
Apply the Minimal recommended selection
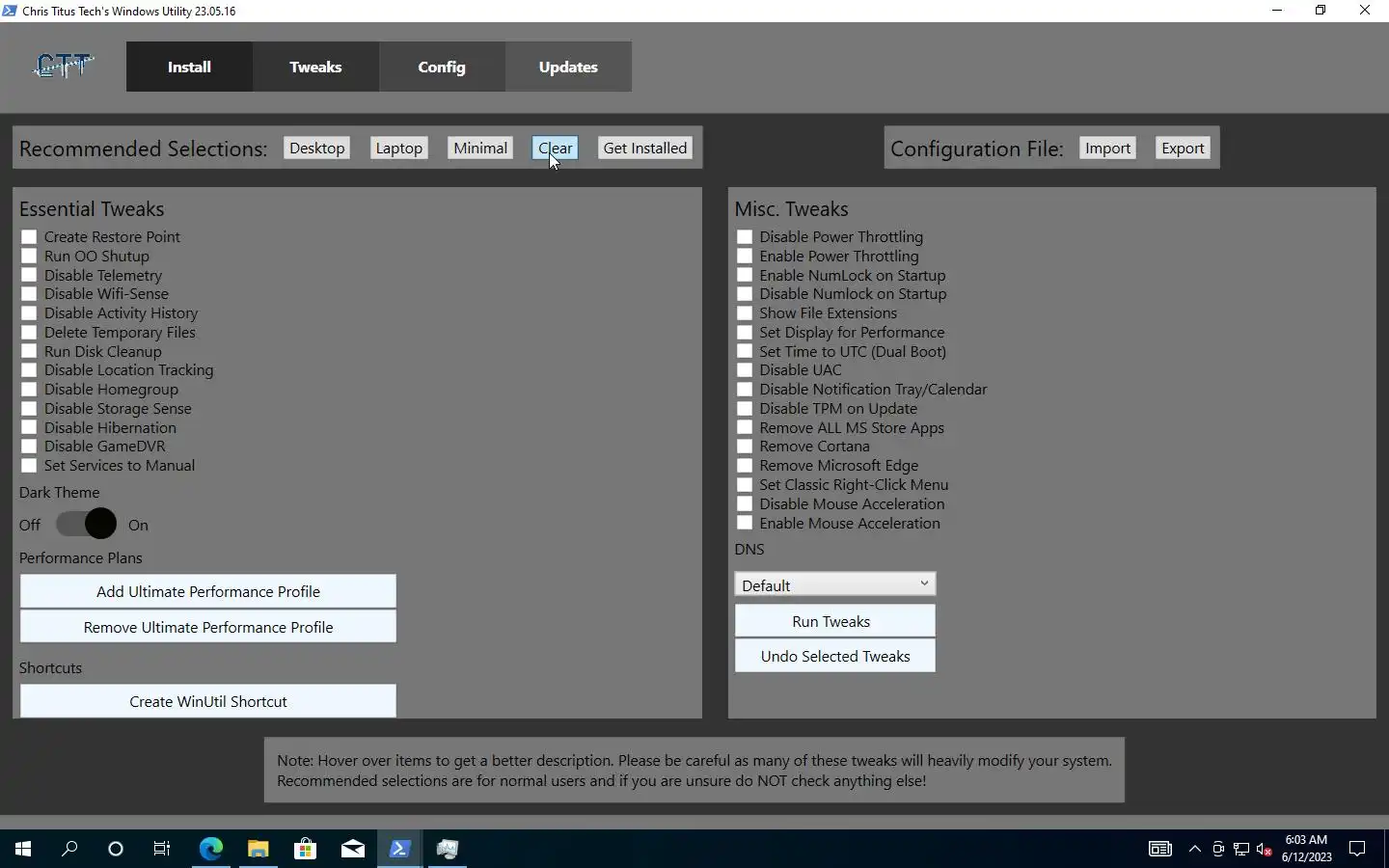click(x=480, y=148)
